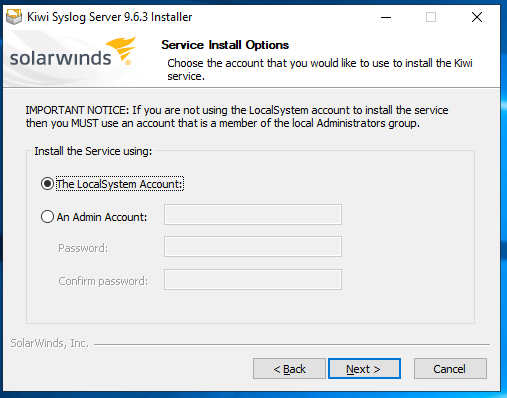Click the maximize window button
507x398 pixels.
coord(431,17)
